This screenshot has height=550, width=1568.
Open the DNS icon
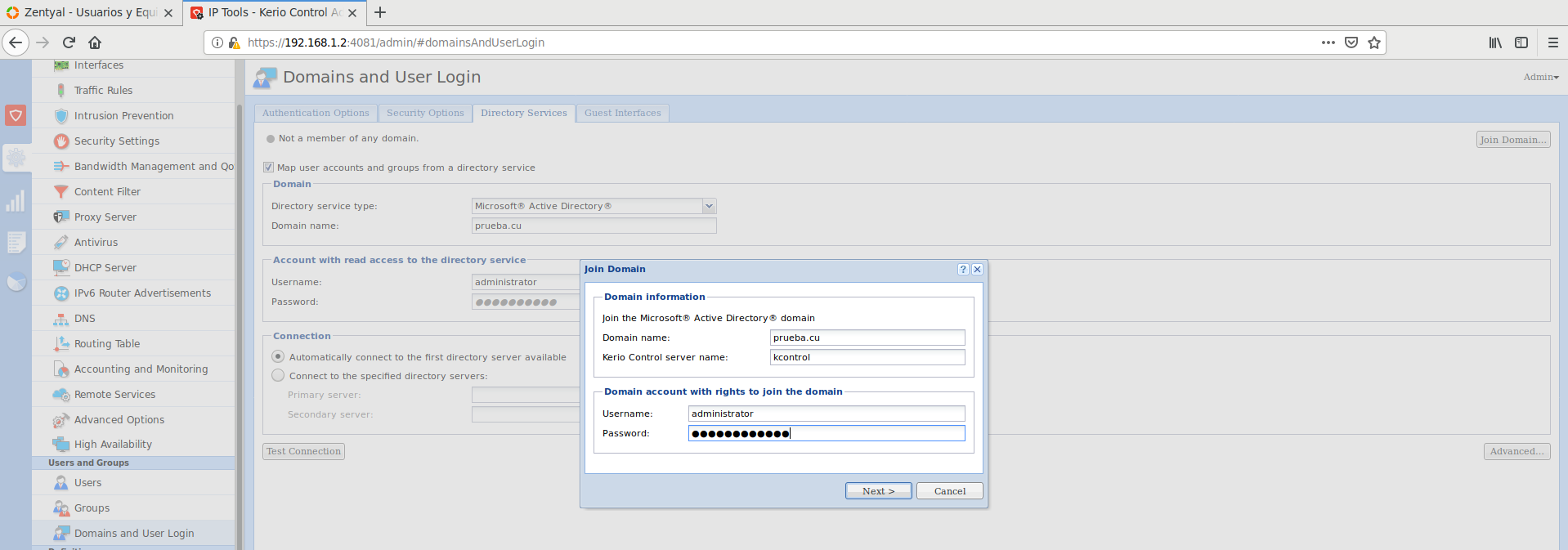(61, 319)
